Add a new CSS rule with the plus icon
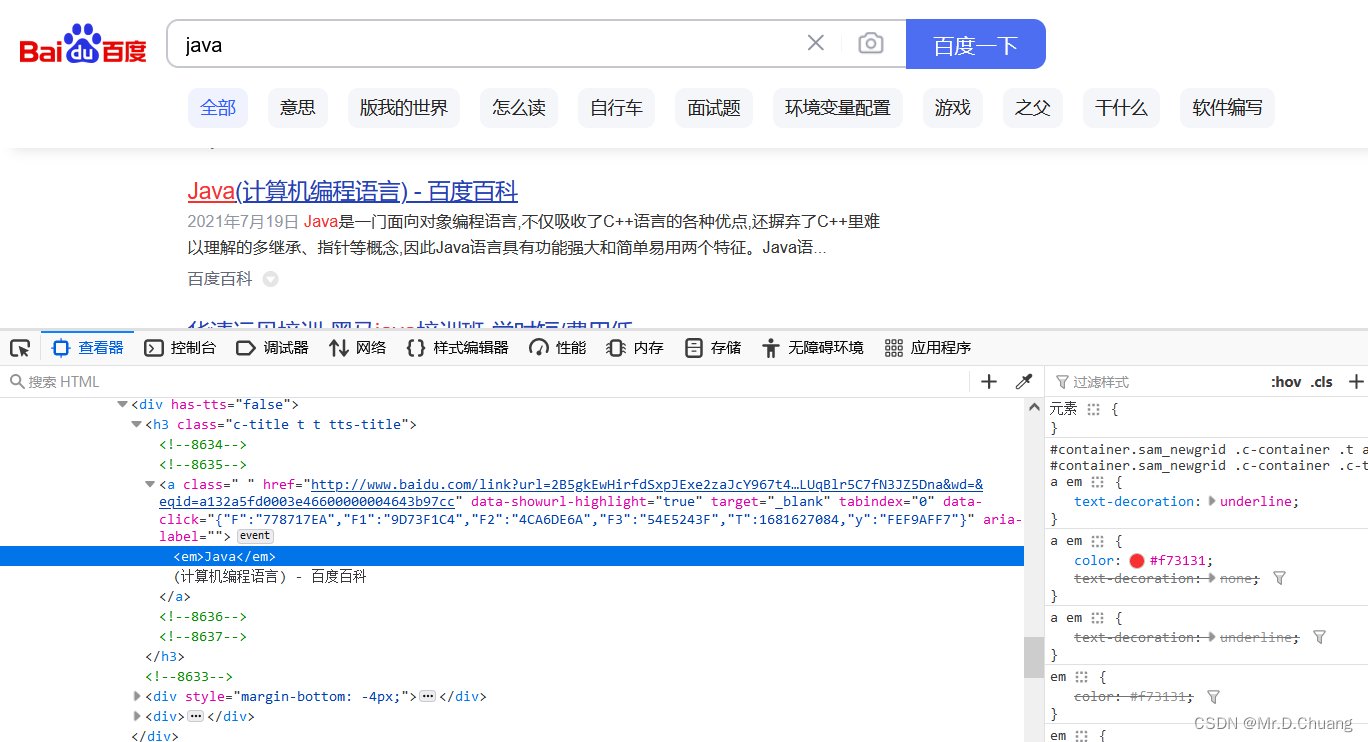Image resolution: width=1368 pixels, height=742 pixels. click(x=1355, y=382)
